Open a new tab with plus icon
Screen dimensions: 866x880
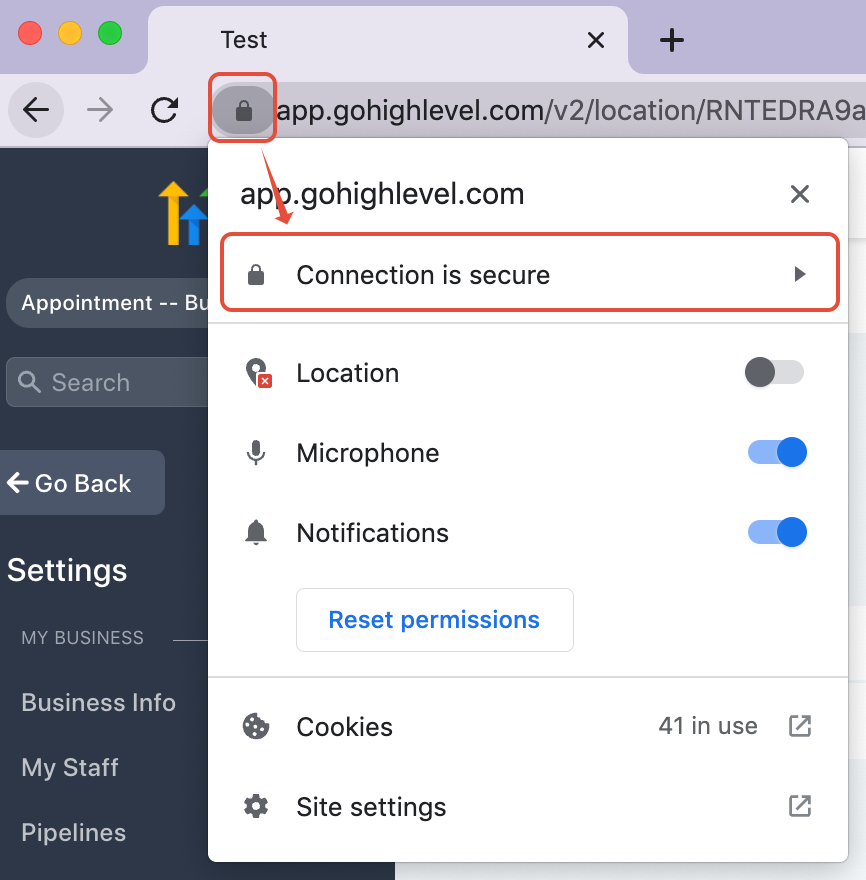coord(671,40)
